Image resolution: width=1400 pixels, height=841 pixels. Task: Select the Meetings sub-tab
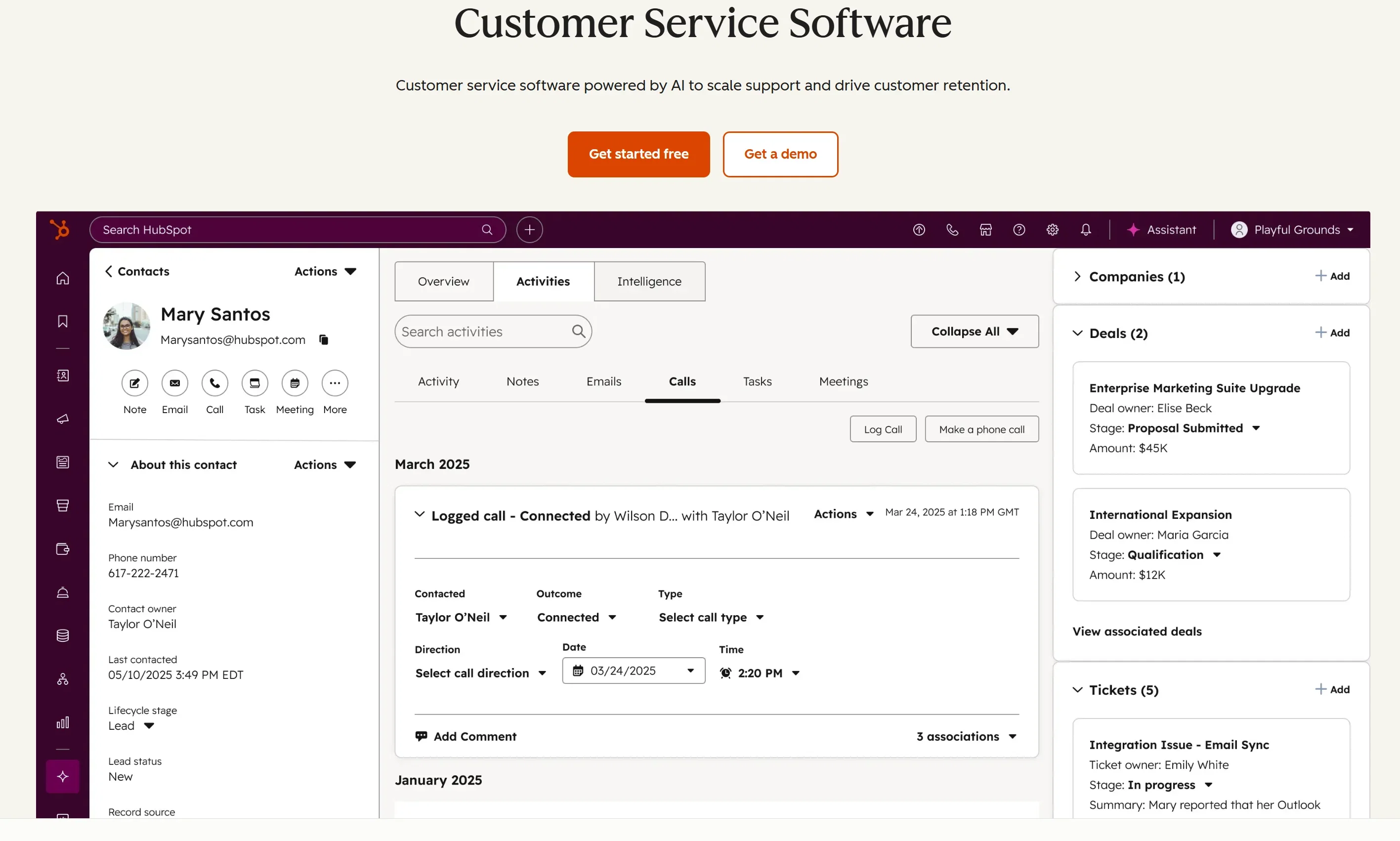pos(844,381)
